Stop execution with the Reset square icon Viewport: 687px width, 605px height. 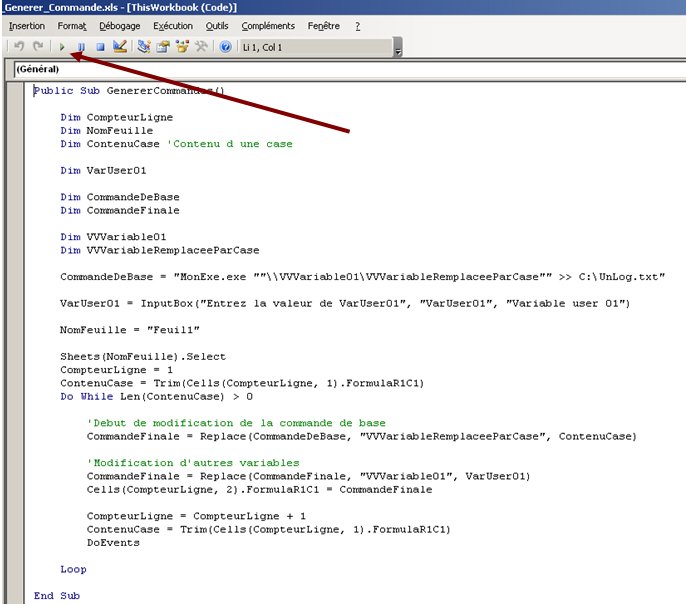99,47
